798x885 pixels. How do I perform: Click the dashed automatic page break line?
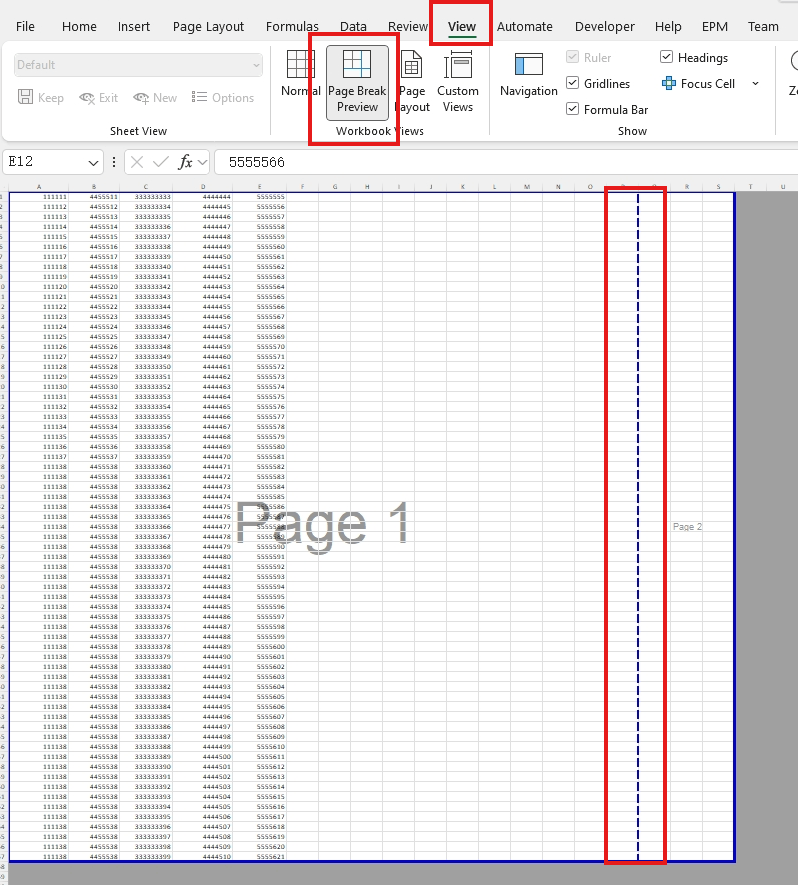point(638,525)
